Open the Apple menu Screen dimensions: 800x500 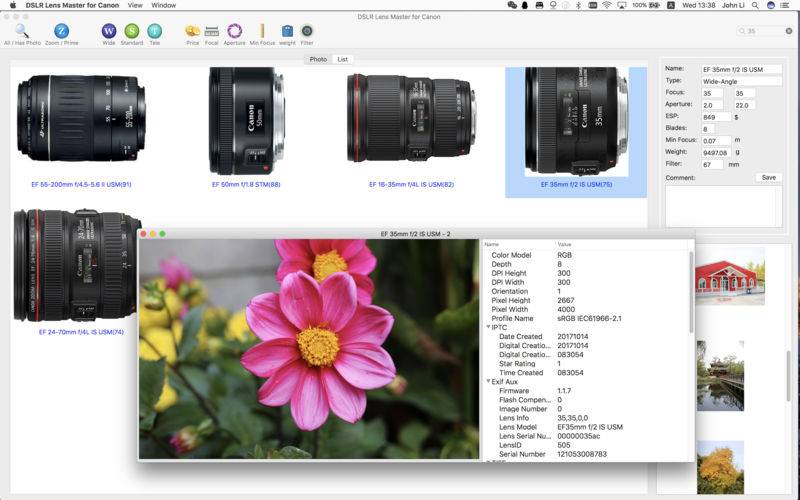tap(13, 5)
